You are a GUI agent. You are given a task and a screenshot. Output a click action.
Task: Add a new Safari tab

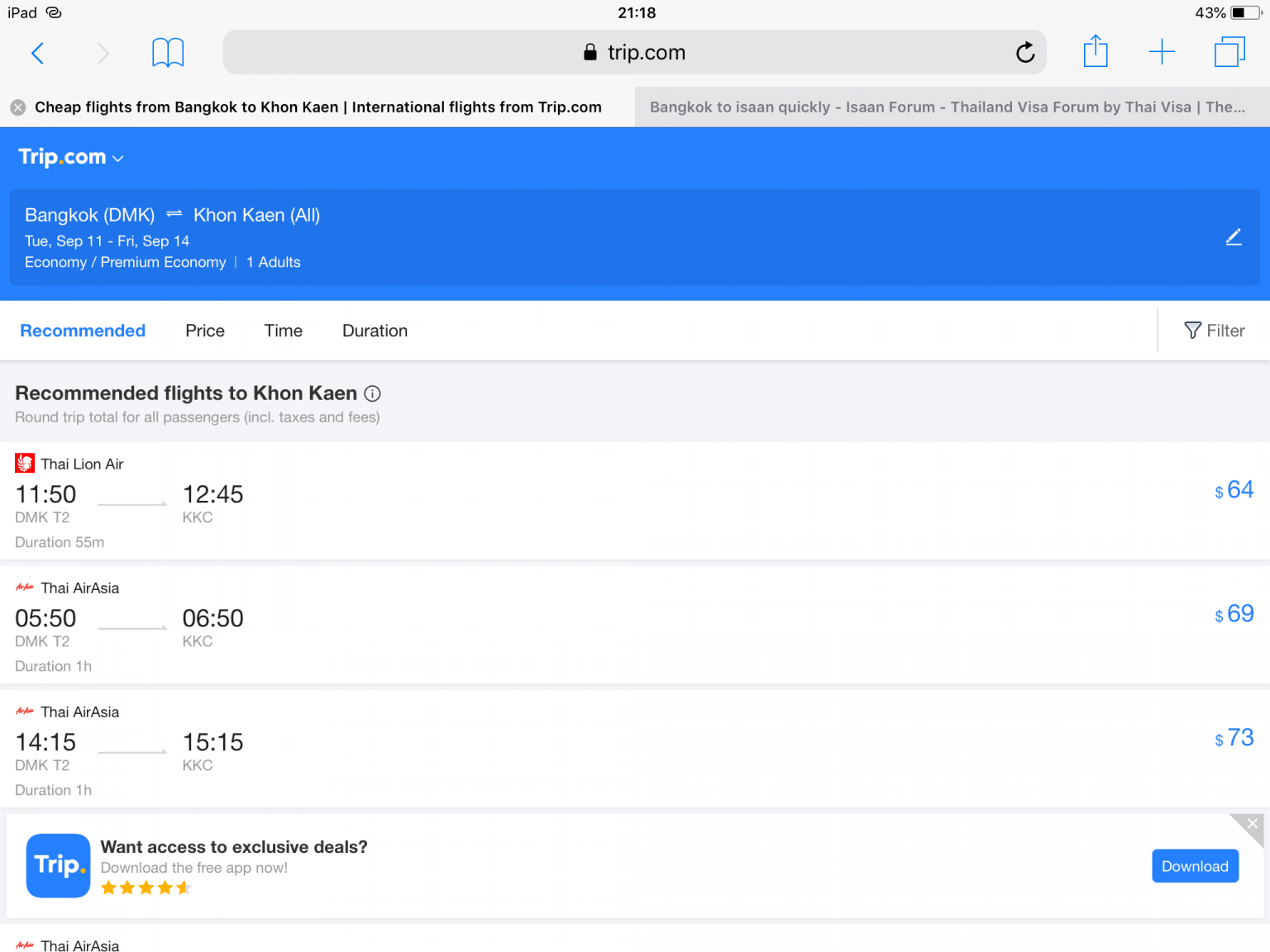click(x=1162, y=52)
